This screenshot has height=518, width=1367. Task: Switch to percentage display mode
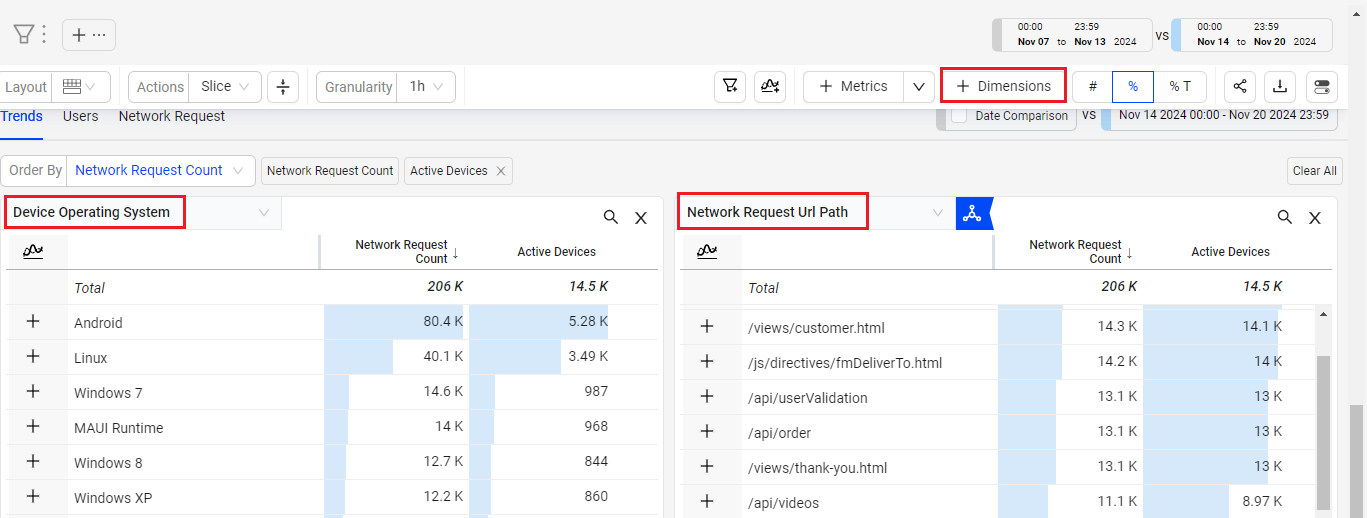[1132, 86]
